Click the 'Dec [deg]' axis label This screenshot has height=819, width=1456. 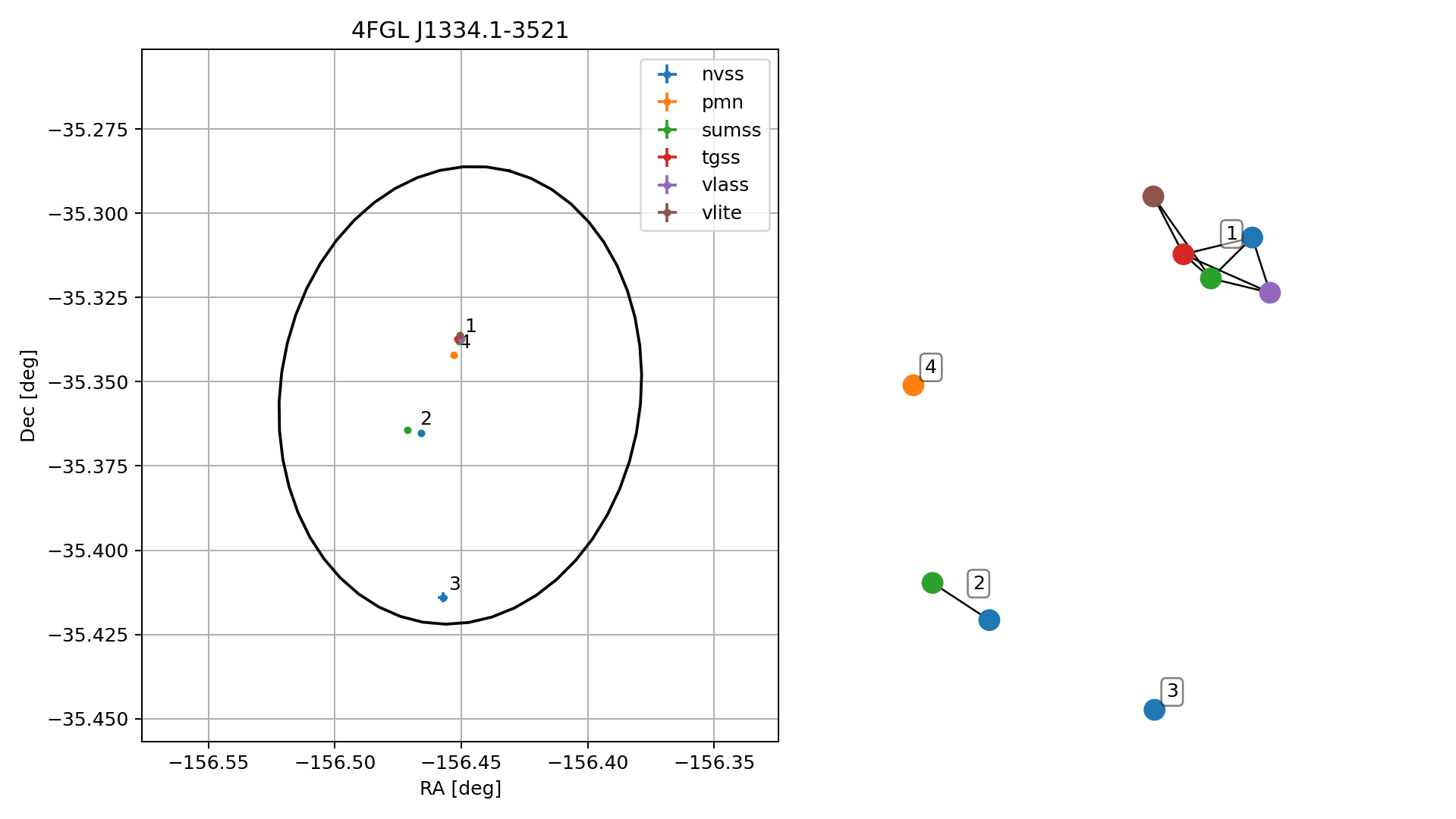(x=28, y=396)
